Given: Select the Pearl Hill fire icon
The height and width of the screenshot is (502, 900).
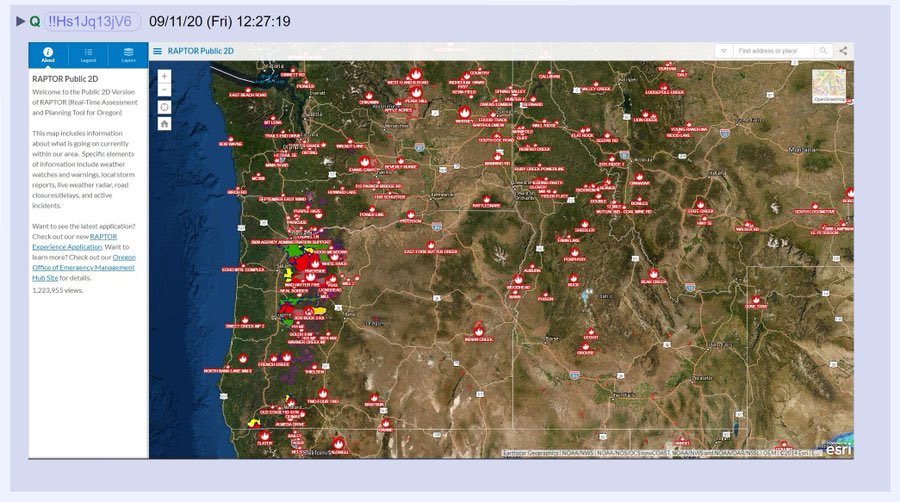Looking at the screenshot, I should point(416,92).
